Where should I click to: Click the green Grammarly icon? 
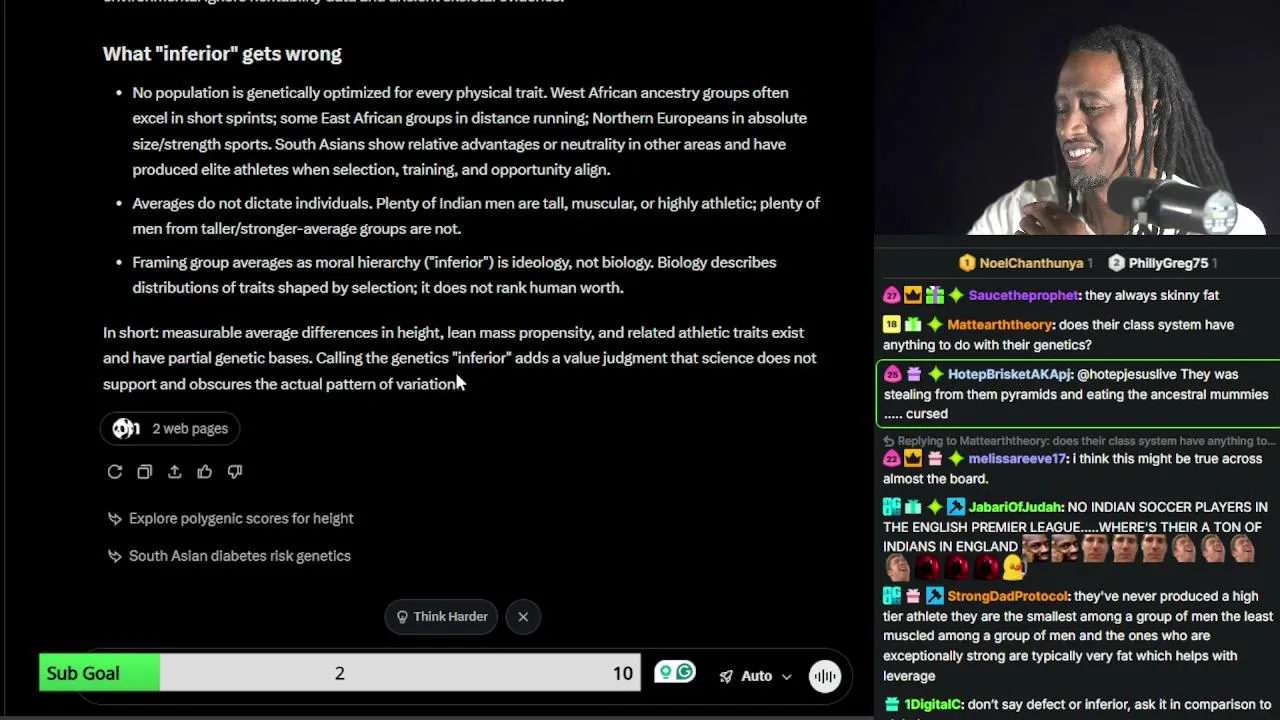pyautogui.click(x=685, y=672)
